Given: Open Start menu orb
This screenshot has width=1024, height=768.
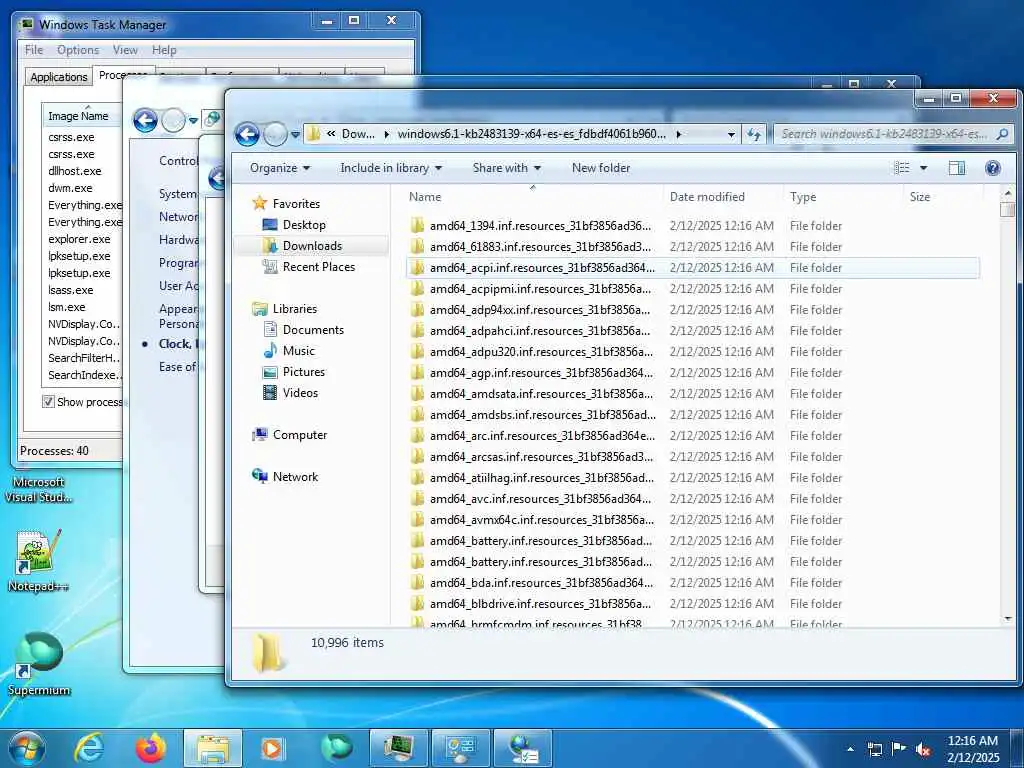Looking at the screenshot, I should (26, 748).
